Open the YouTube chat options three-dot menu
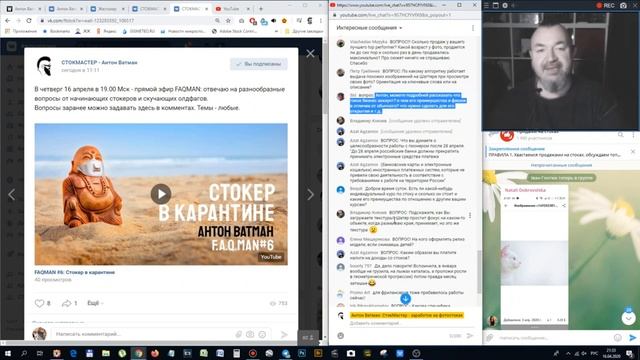 point(473,28)
